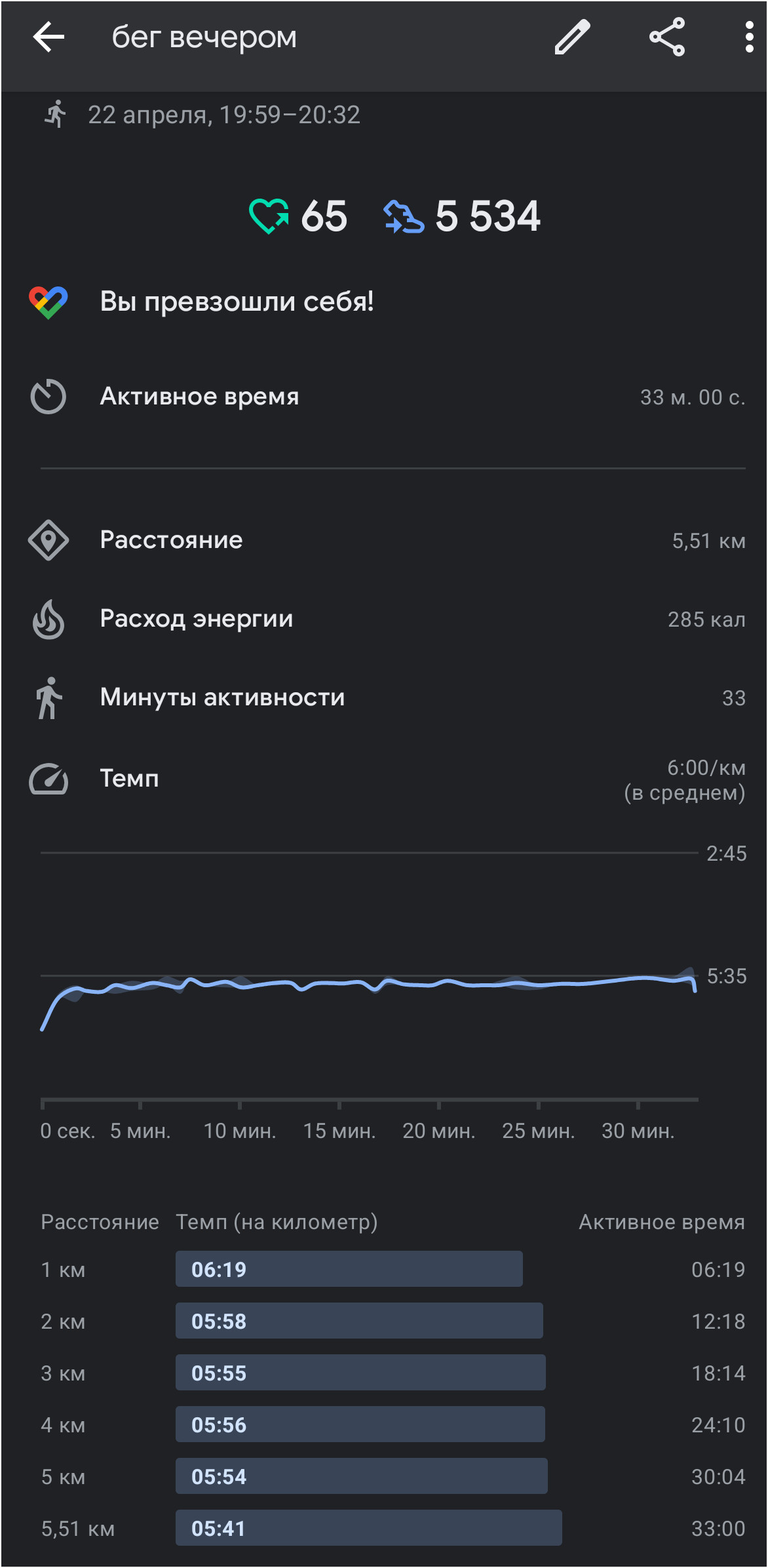Tap the Минуты активности walking icon
The image size is (768, 1568).
point(48,698)
